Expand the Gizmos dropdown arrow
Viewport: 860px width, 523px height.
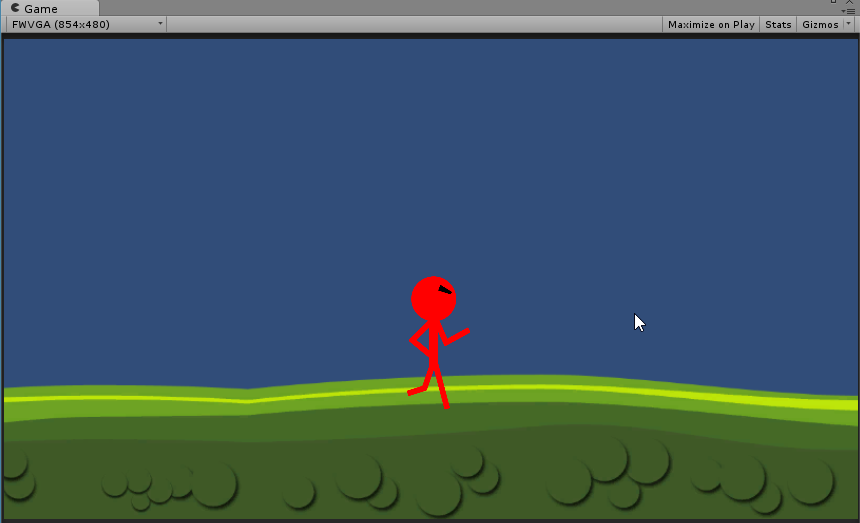click(849, 24)
